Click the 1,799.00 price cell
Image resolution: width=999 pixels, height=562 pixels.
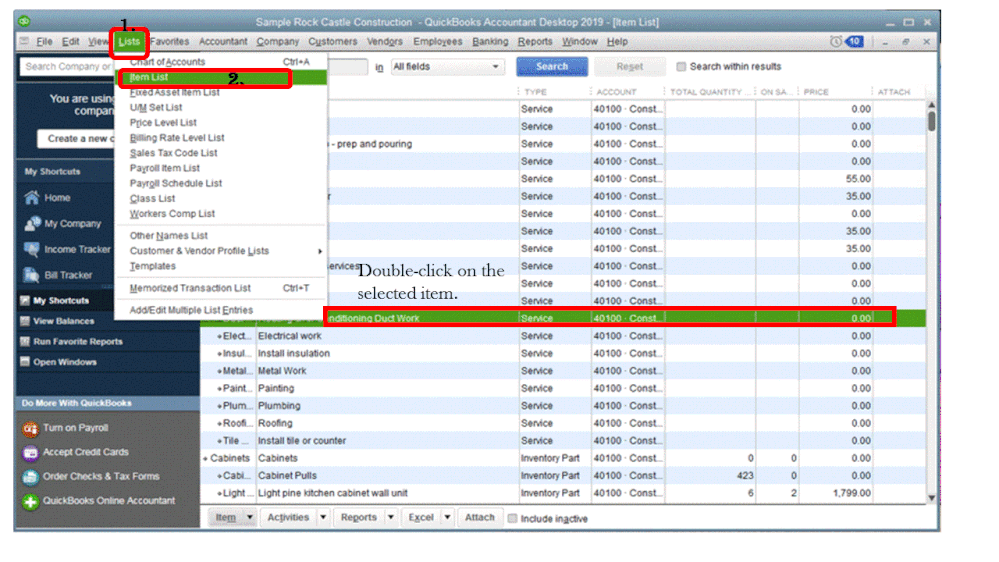tap(835, 493)
